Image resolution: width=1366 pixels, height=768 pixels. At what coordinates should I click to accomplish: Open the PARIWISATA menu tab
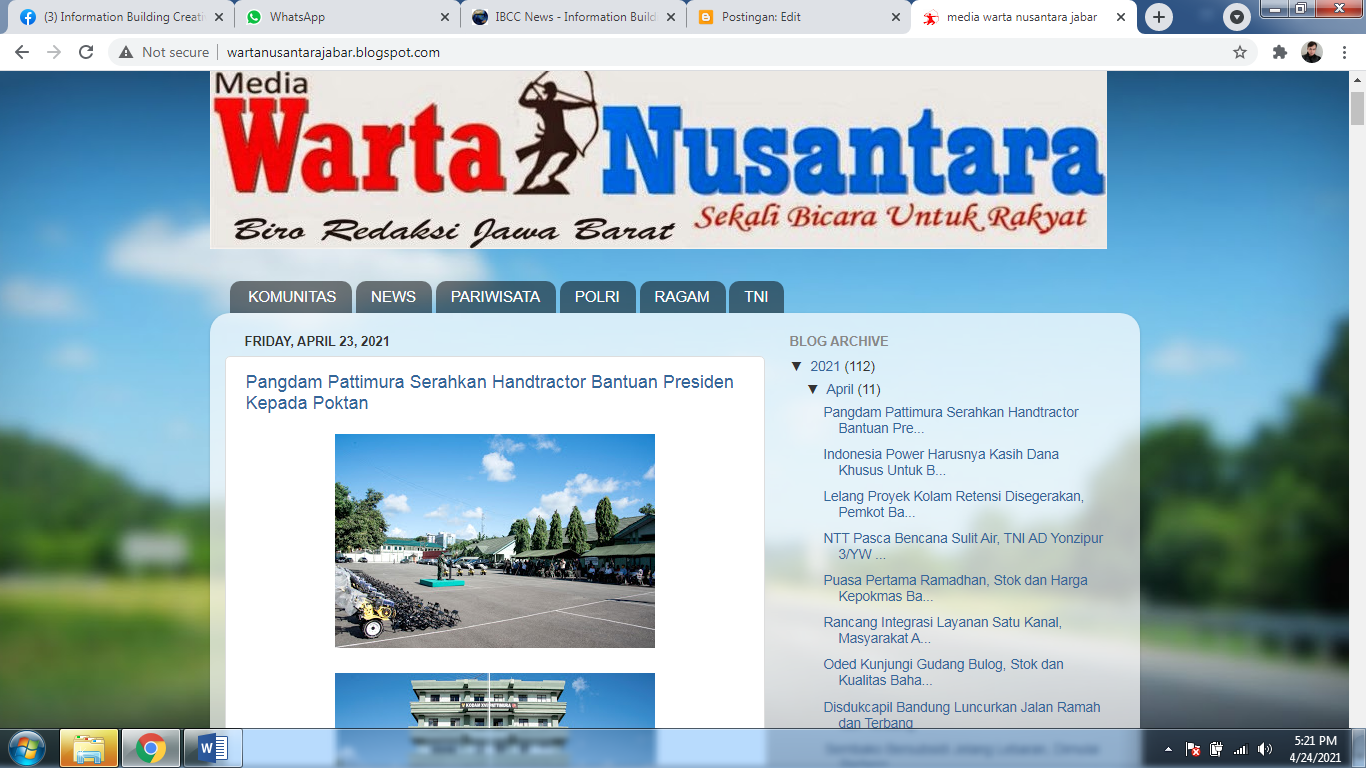pyautogui.click(x=495, y=297)
